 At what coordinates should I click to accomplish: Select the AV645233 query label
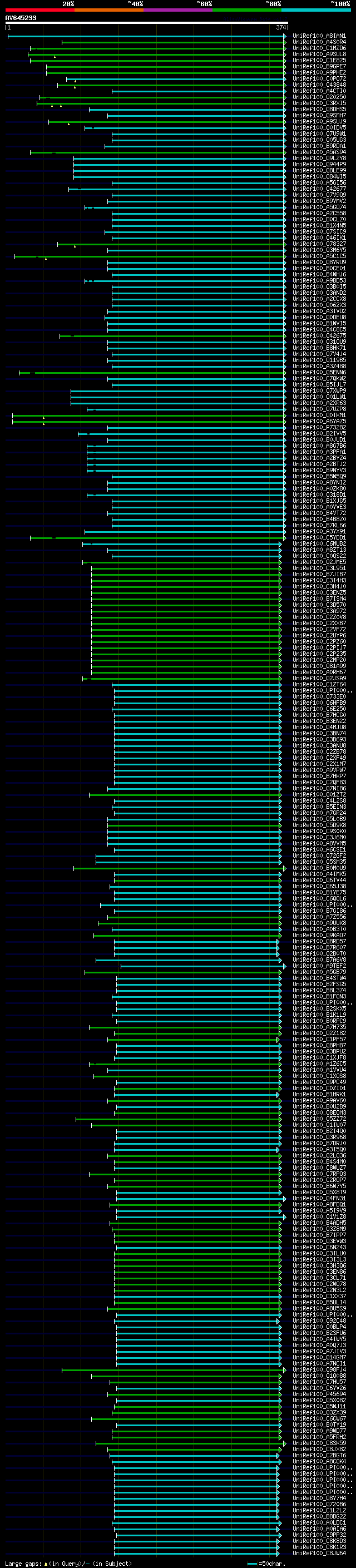click(21, 18)
